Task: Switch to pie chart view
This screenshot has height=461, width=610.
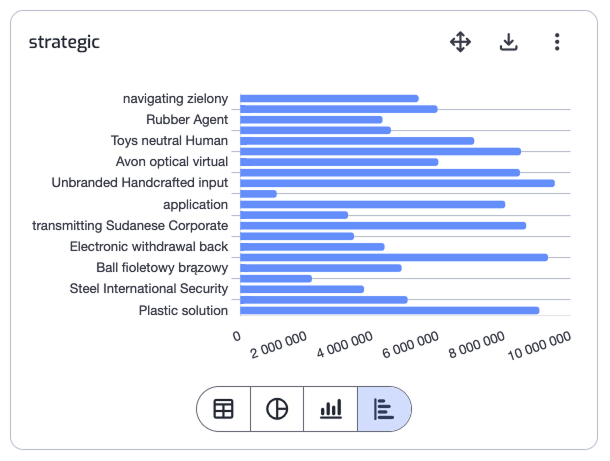Action: point(277,409)
